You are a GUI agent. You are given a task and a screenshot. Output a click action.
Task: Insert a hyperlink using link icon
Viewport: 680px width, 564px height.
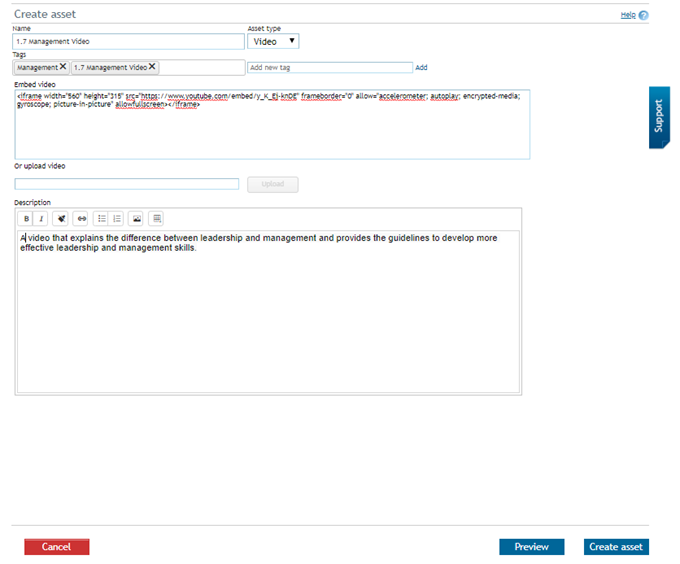click(81, 219)
